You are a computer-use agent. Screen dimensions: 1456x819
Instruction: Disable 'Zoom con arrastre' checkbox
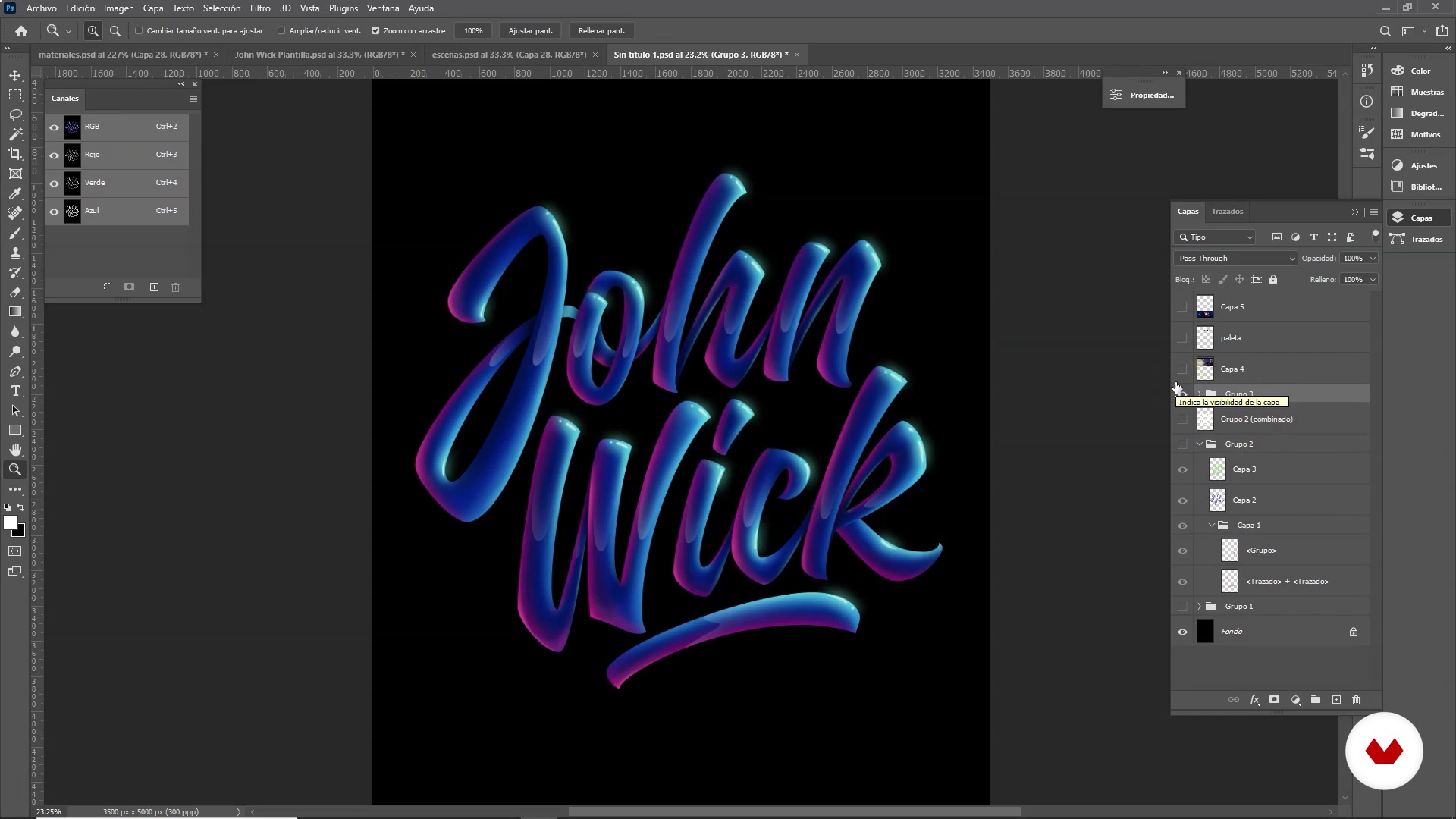[x=375, y=31]
